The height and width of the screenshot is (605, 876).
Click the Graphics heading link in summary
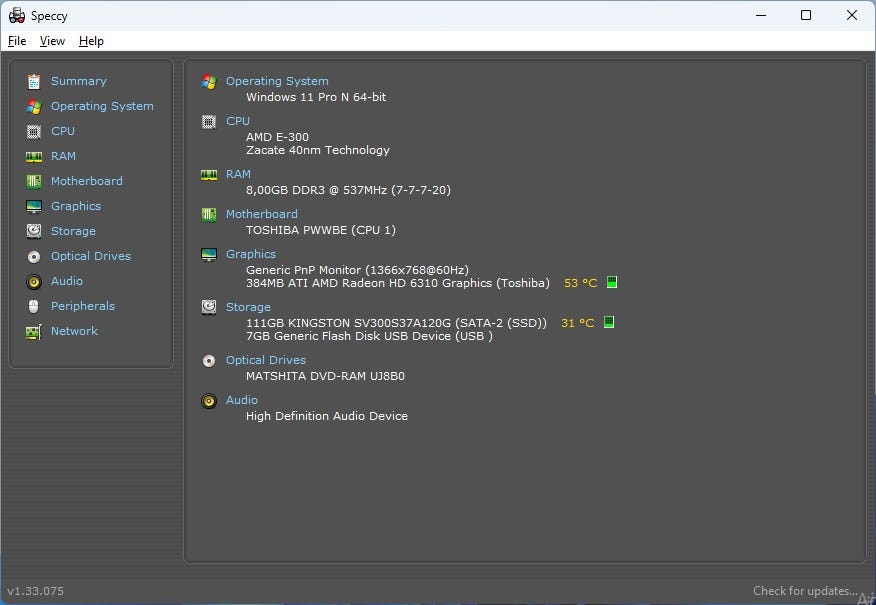[x=251, y=254]
